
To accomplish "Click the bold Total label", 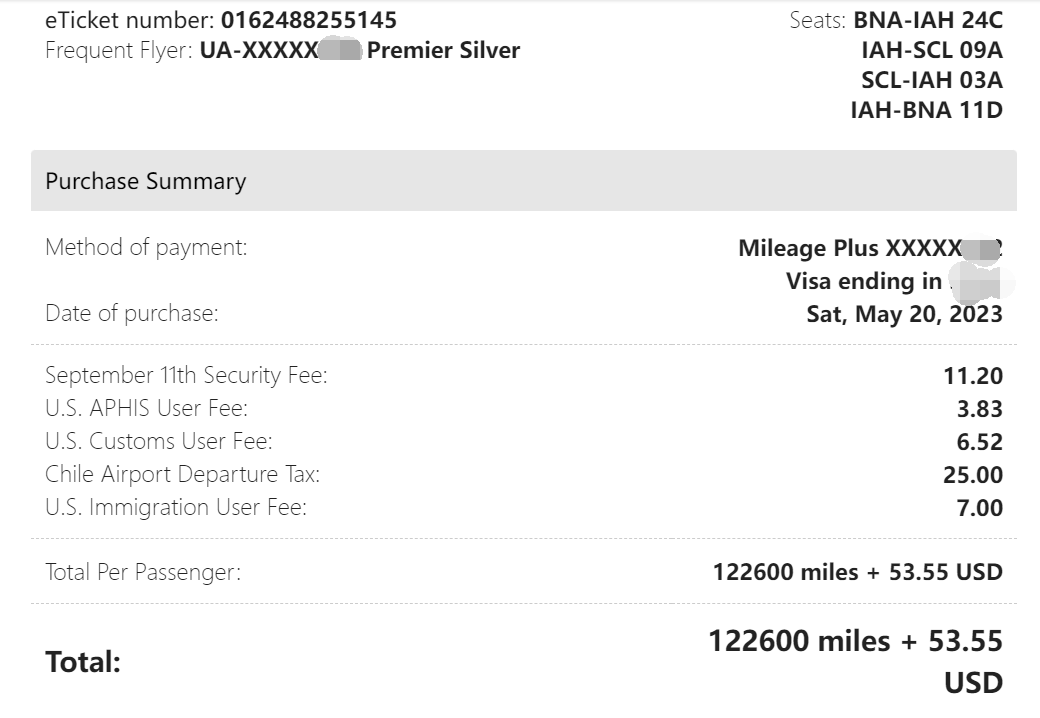I will tap(83, 661).
